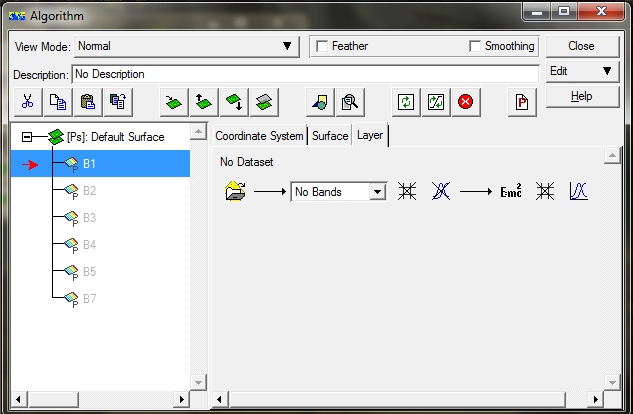Screen dimensions: 633x414
Task: Select the [Ps]: Default Surface item
Action: click(115, 137)
